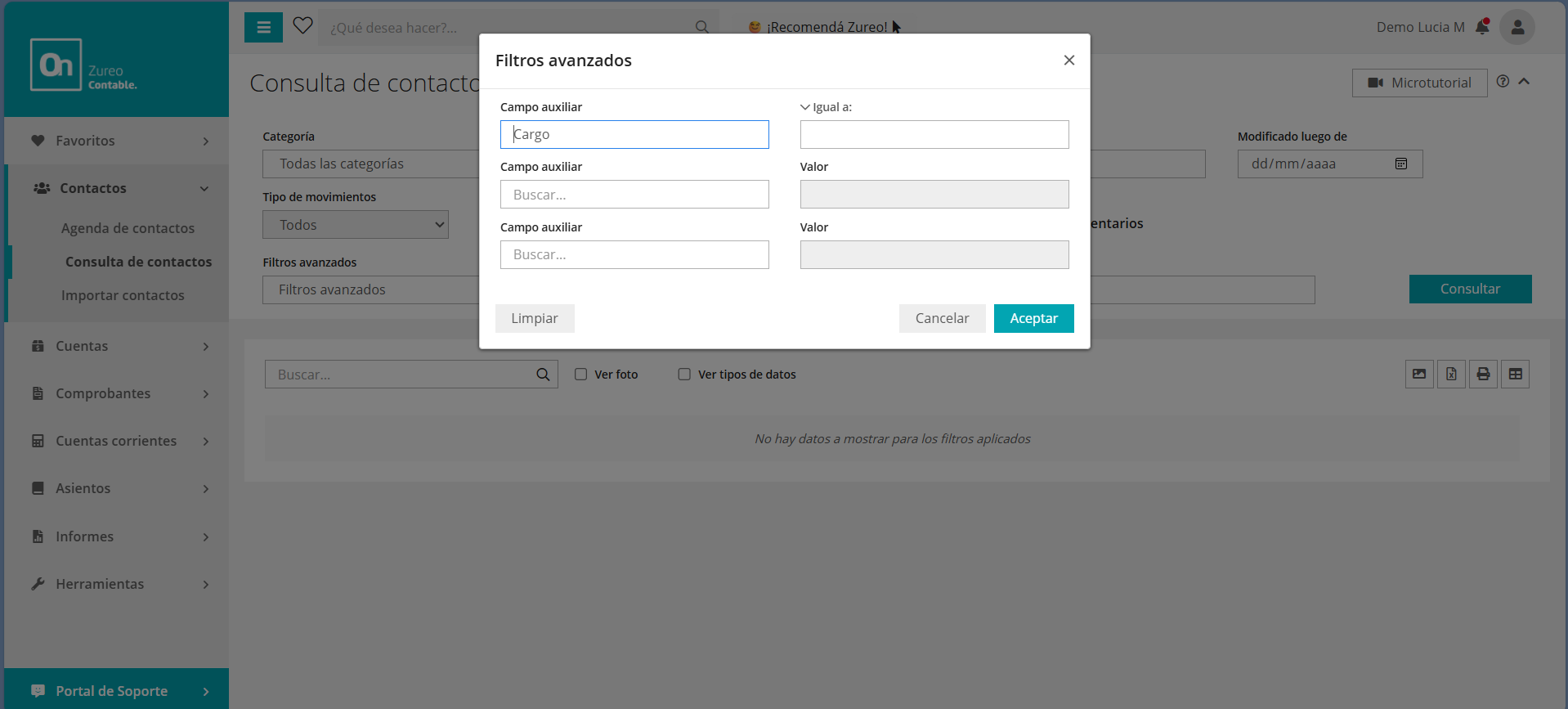Click the print icon in results toolbar

point(1483,375)
